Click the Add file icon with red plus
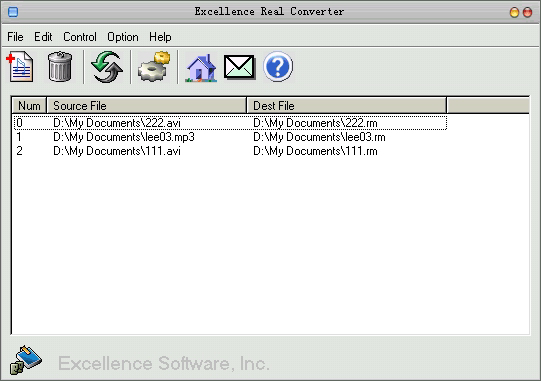 pyautogui.click(x=20, y=66)
